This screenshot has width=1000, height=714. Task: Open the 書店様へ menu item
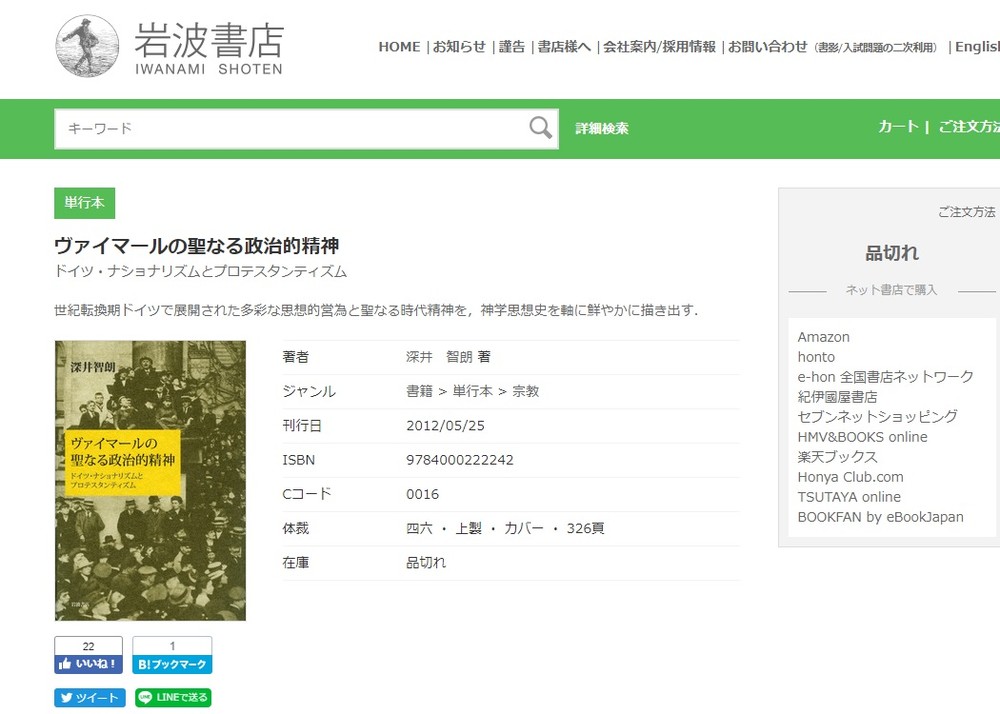(563, 46)
